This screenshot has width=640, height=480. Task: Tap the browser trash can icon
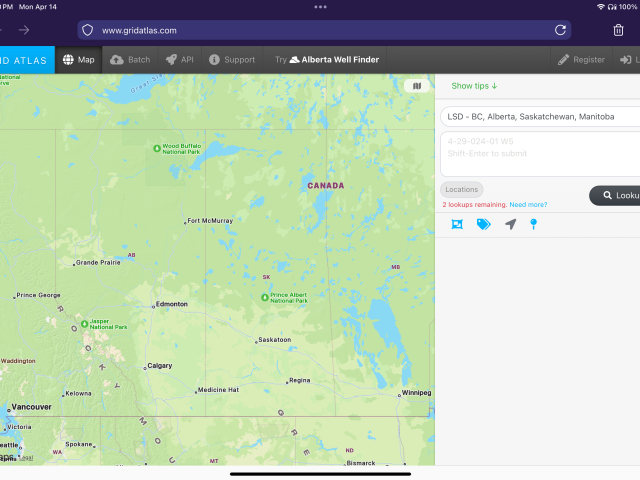(618, 30)
